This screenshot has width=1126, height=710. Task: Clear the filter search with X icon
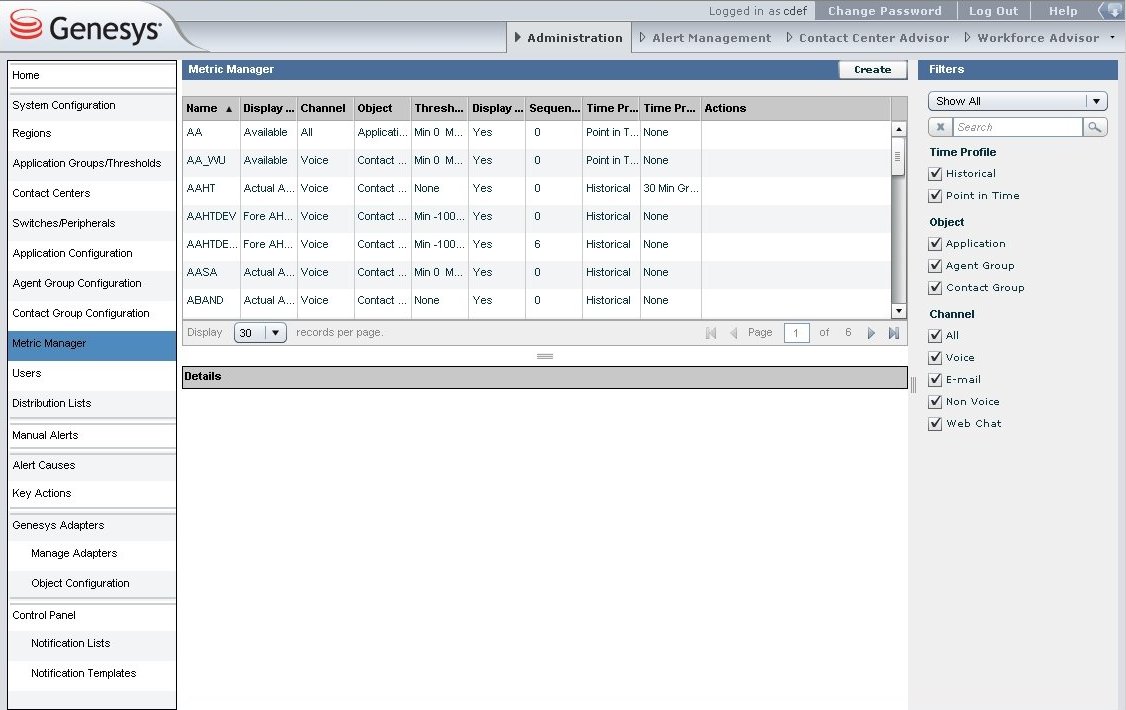pos(940,127)
